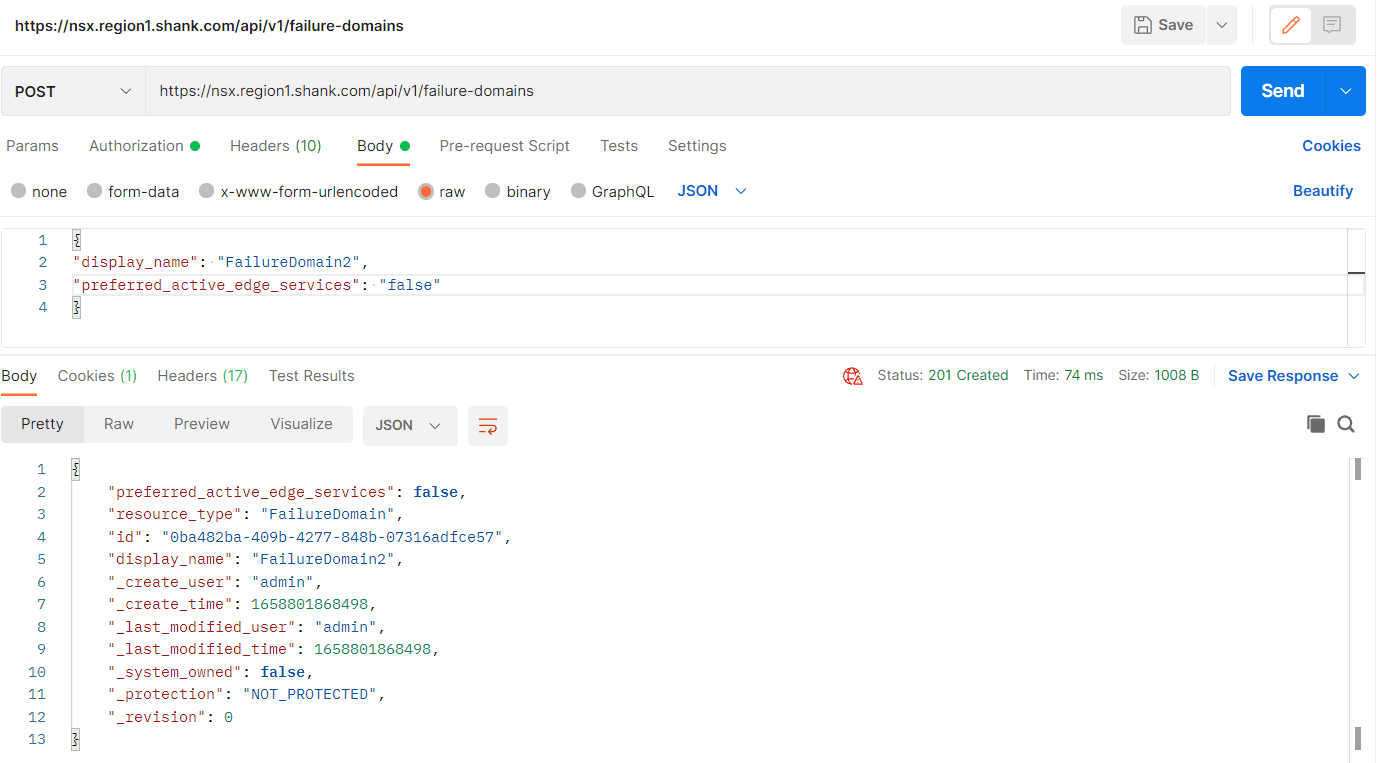Viewport: 1392px width, 763px height.
Task: Choose the form-data body option
Action: [95, 191]
